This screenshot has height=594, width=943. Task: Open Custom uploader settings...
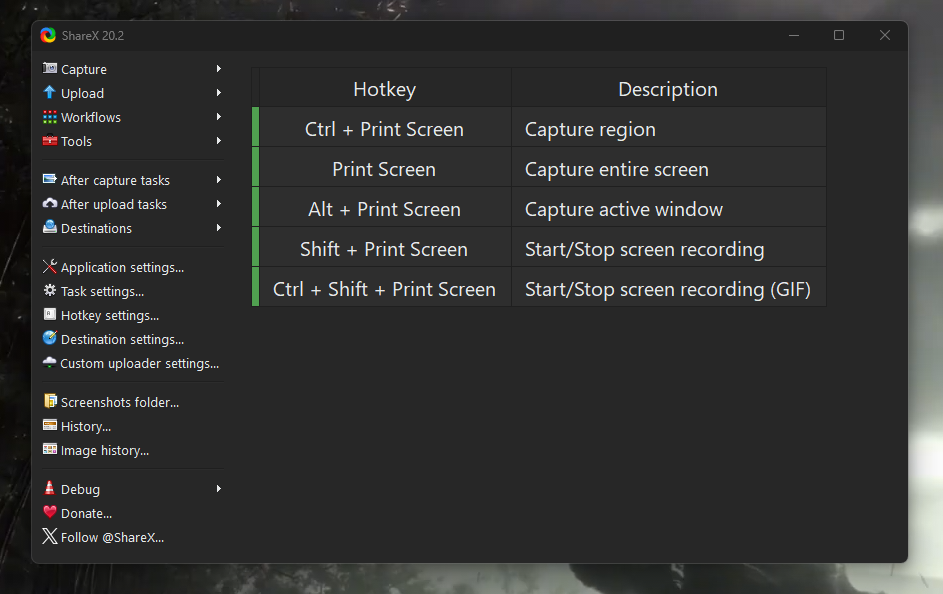pyautogui.click(x=132, y=363)
